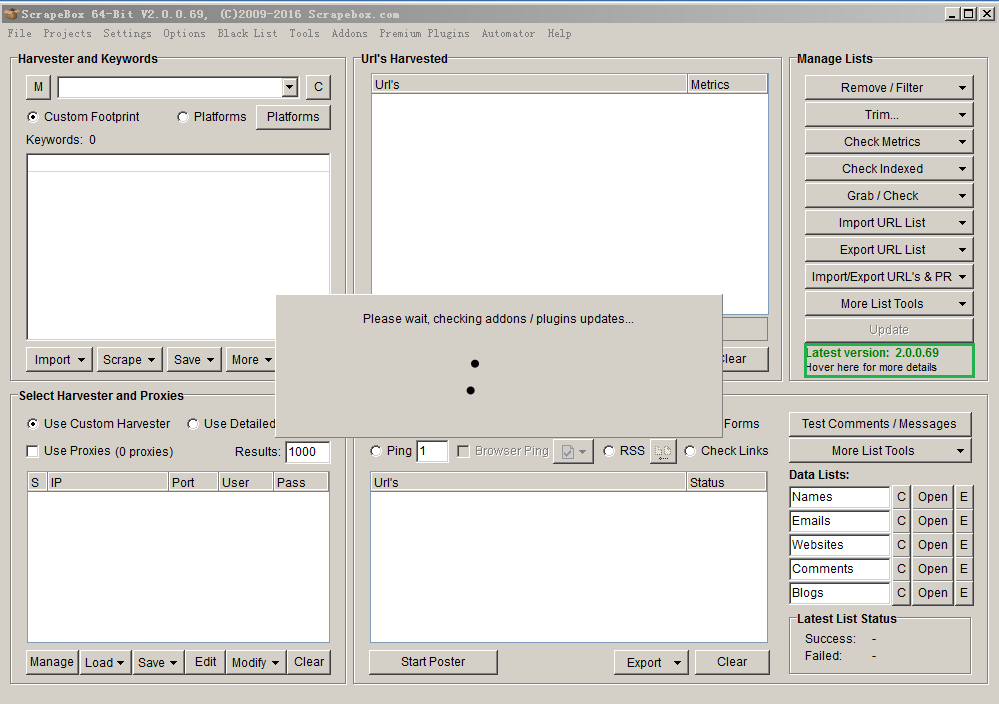Click the ScrapeBox title bar app icon
This screenshot has height=704, width=999.
[11, 13]
